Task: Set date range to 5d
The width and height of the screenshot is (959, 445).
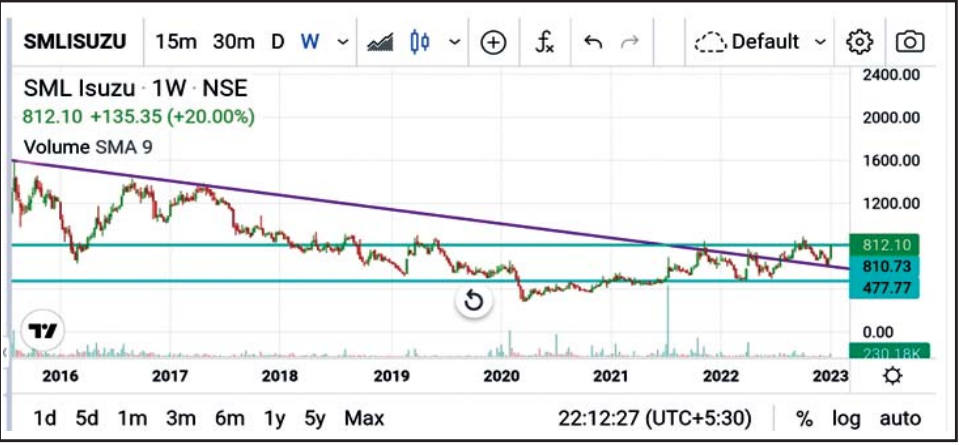Action: (x=87, y=419)
